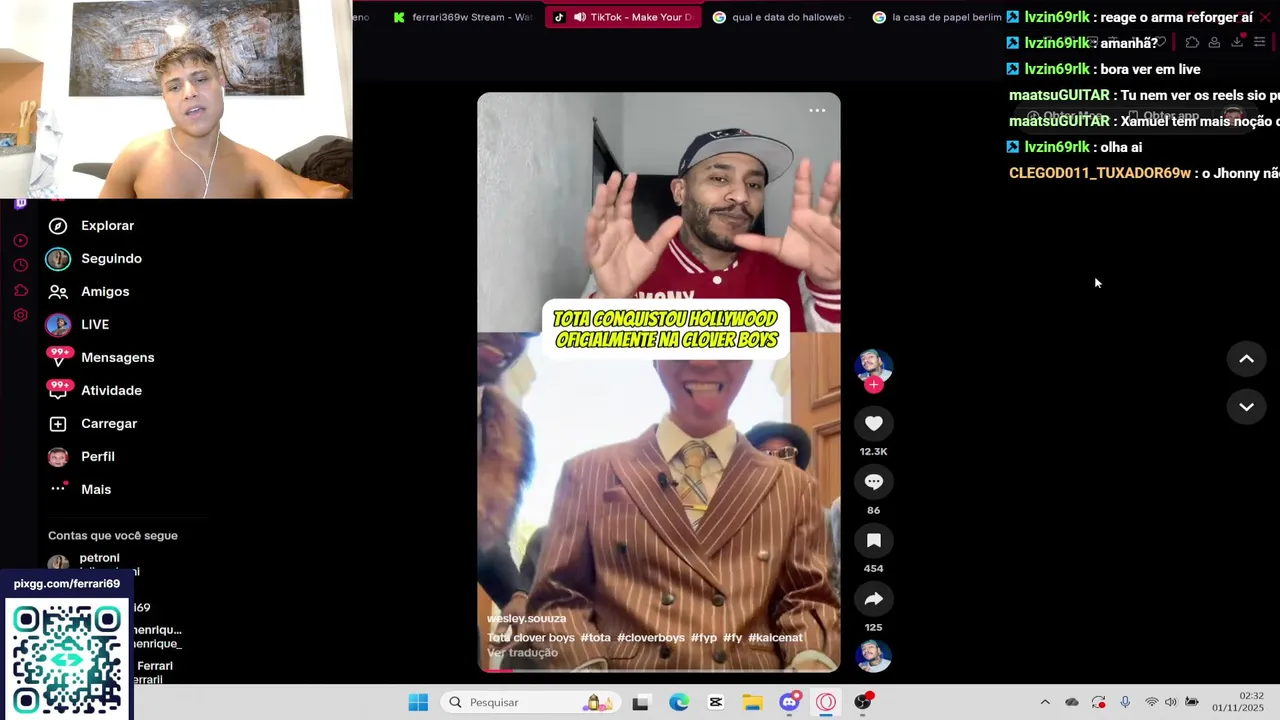Launch Microsoft Edge from taskbar
This screenshot has width=1280, height=720.
pyautogui.click(x=679, y=702)
